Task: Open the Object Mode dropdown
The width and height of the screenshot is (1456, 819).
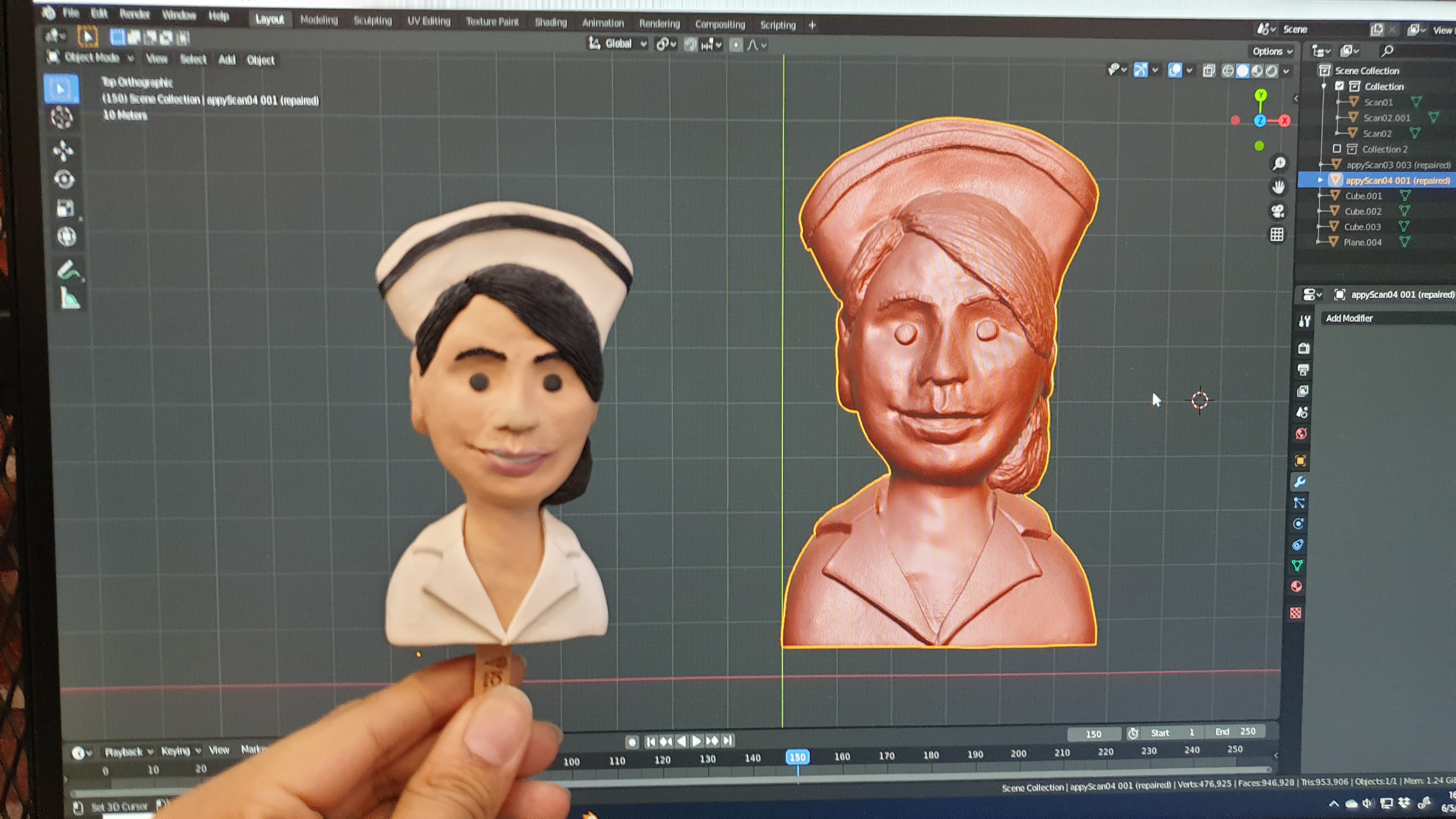Action: tap(92, 57)
